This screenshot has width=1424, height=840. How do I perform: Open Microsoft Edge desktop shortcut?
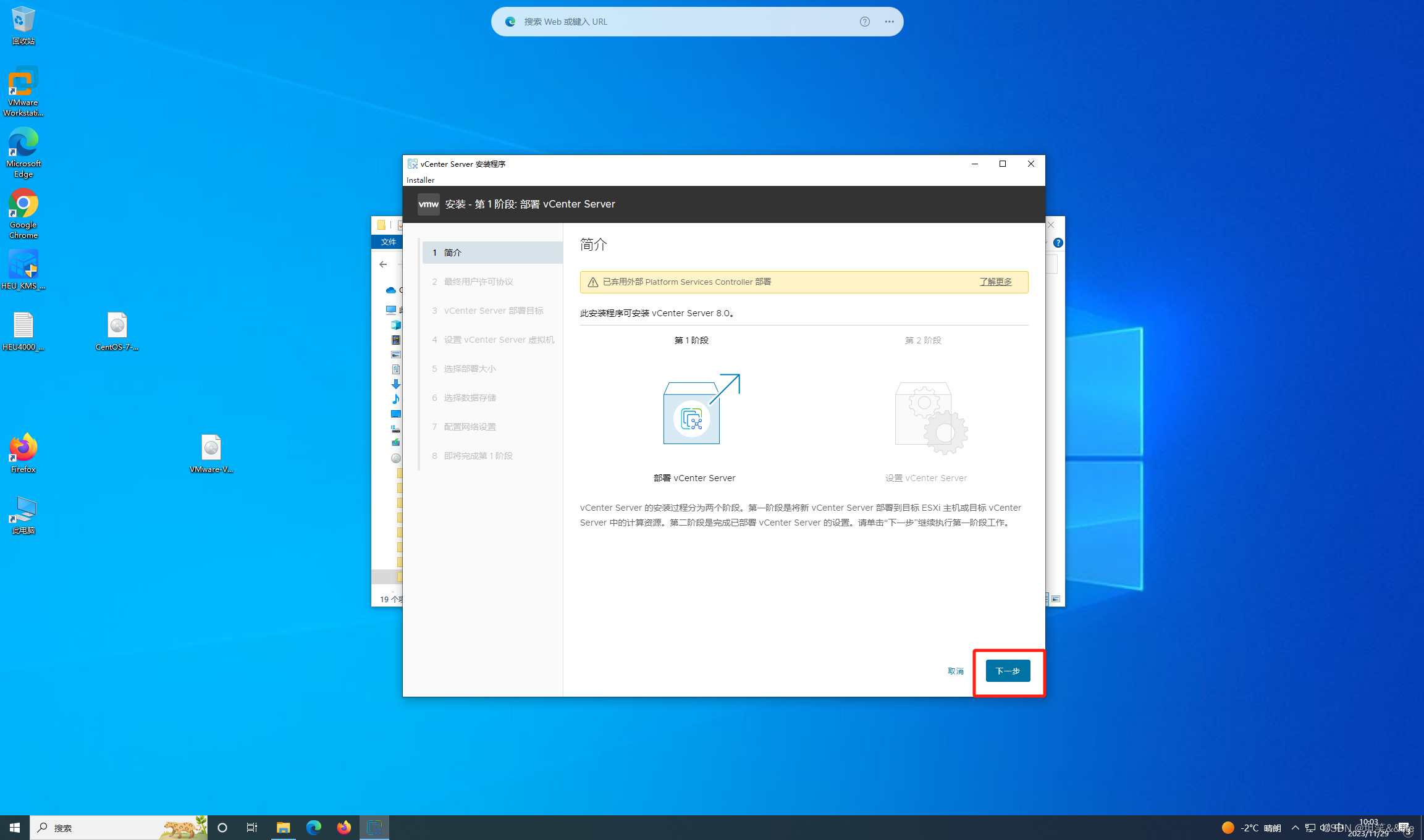coord(23,153)
